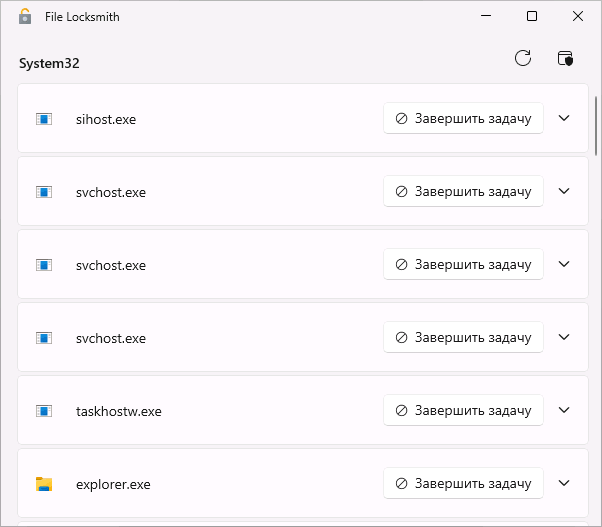Click the taskhostw.exe process icon
This screenshot has width=602, height=527.
click(44, 411)
